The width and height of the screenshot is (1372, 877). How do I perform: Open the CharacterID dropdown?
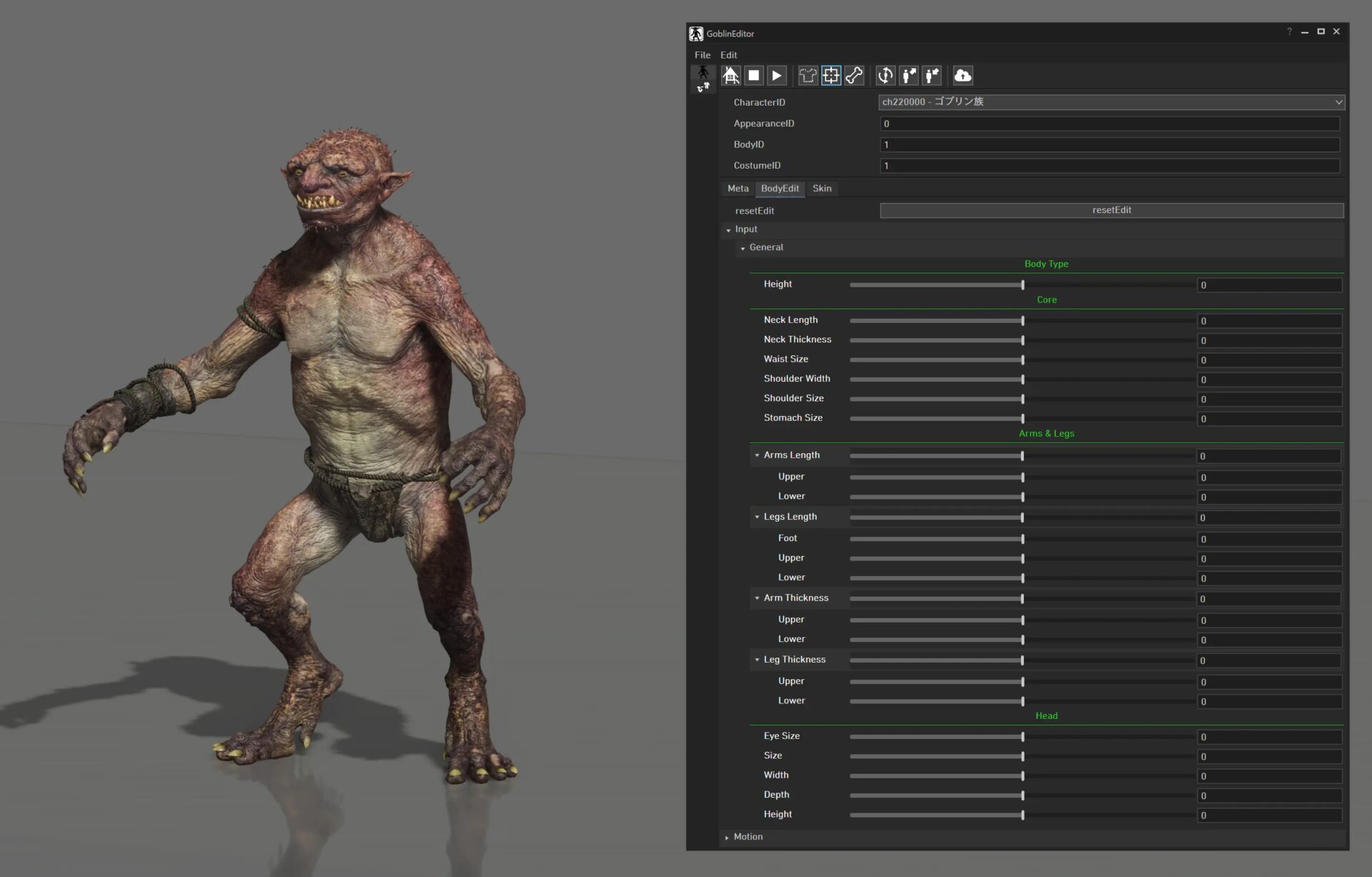click(1111, 102)
